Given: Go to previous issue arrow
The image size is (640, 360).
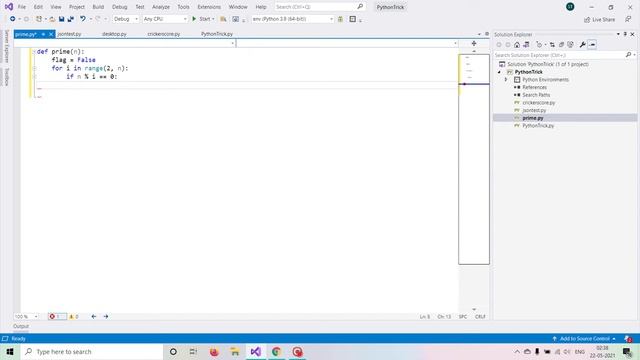Looking at the screenshot, I should (x=94, y=316).
